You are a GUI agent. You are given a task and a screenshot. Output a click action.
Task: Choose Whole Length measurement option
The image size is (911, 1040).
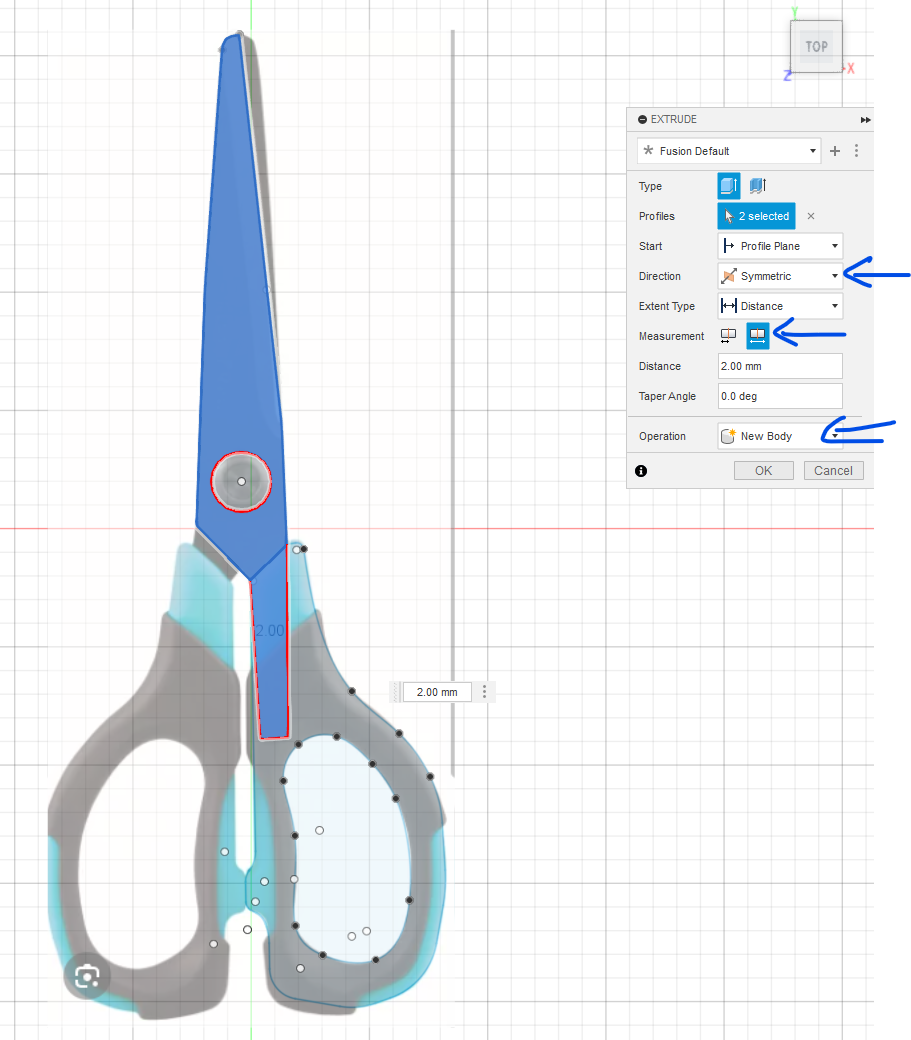click(x=758, y=336)
